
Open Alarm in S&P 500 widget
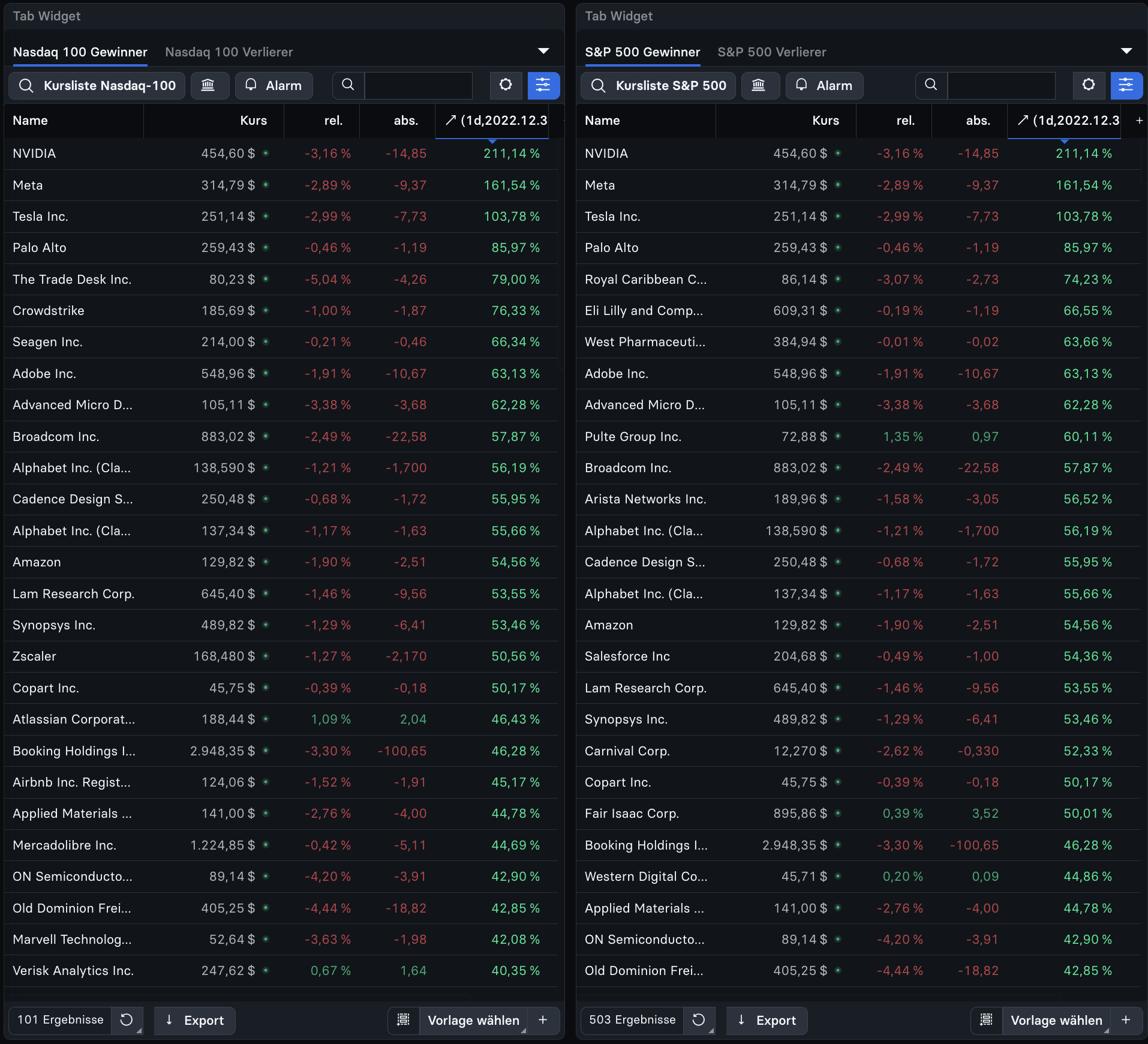pos(825,86)
